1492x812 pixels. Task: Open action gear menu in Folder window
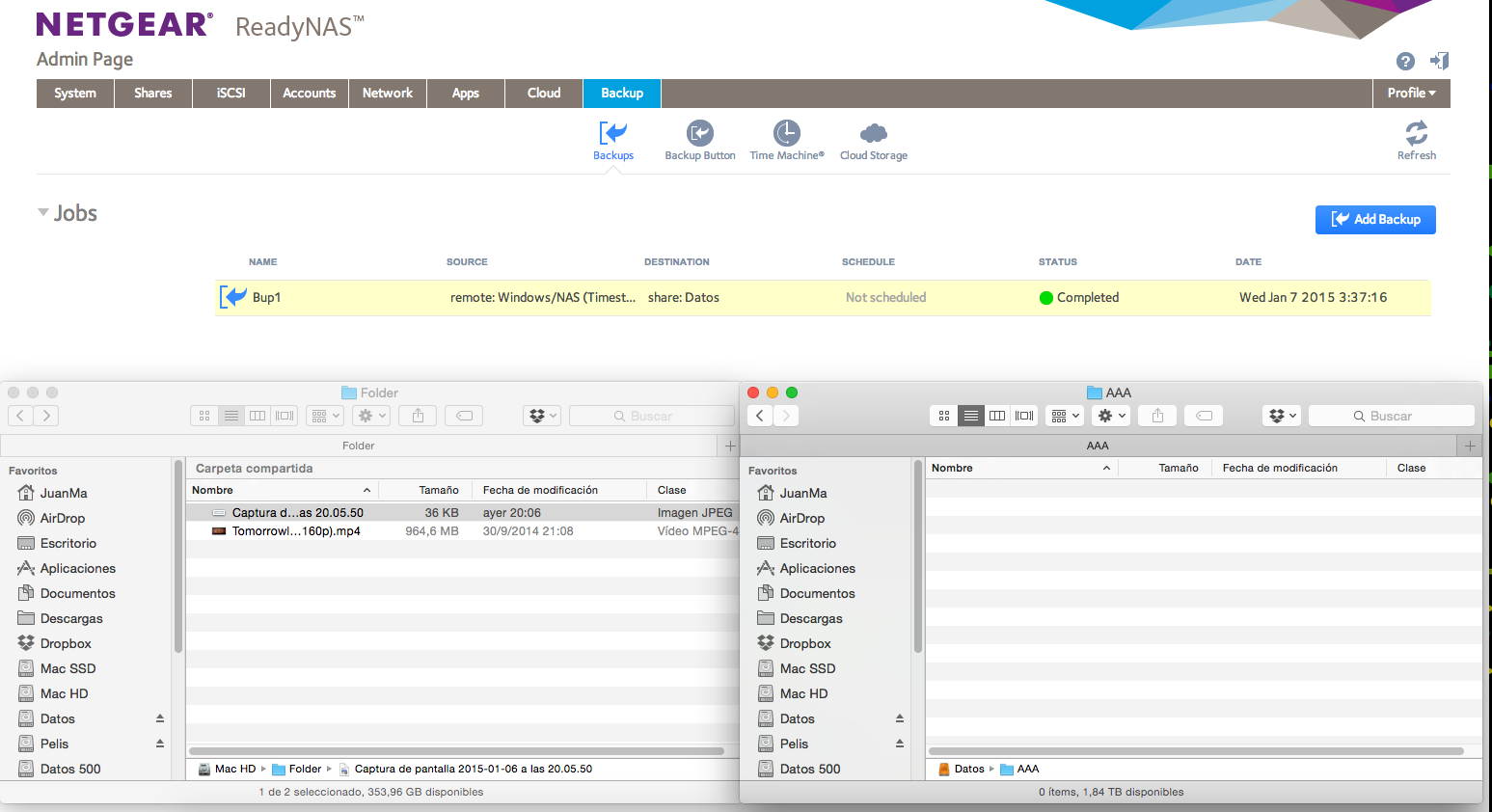tap(371, 416)
